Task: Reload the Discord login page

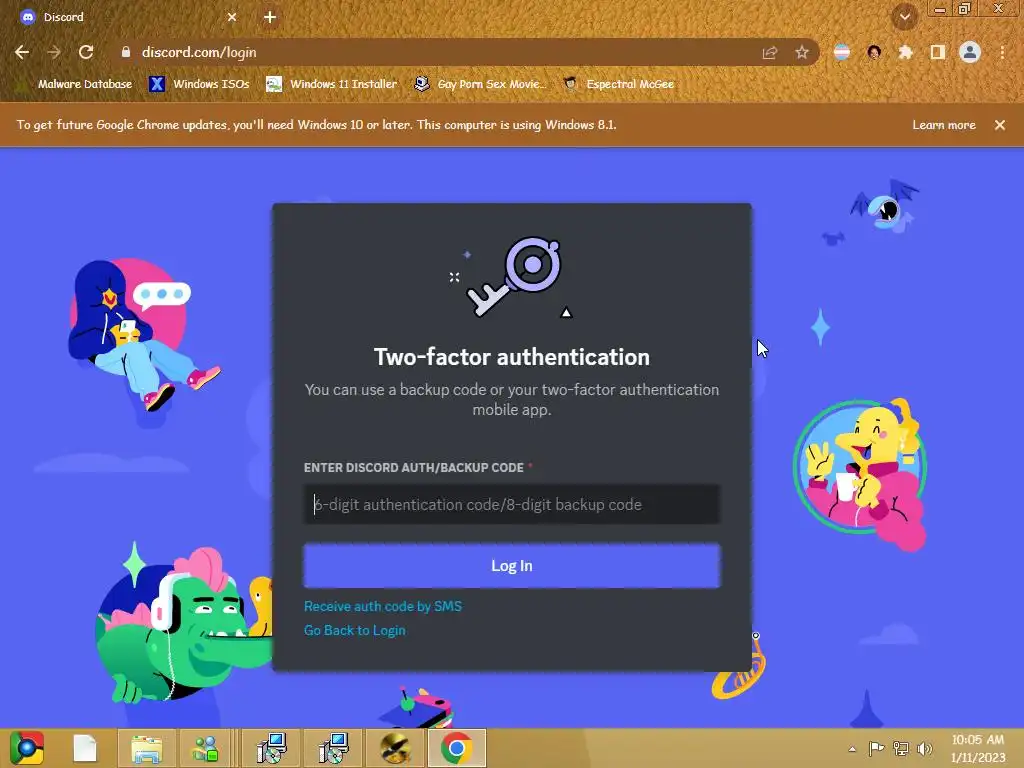Action: (86, 52)
